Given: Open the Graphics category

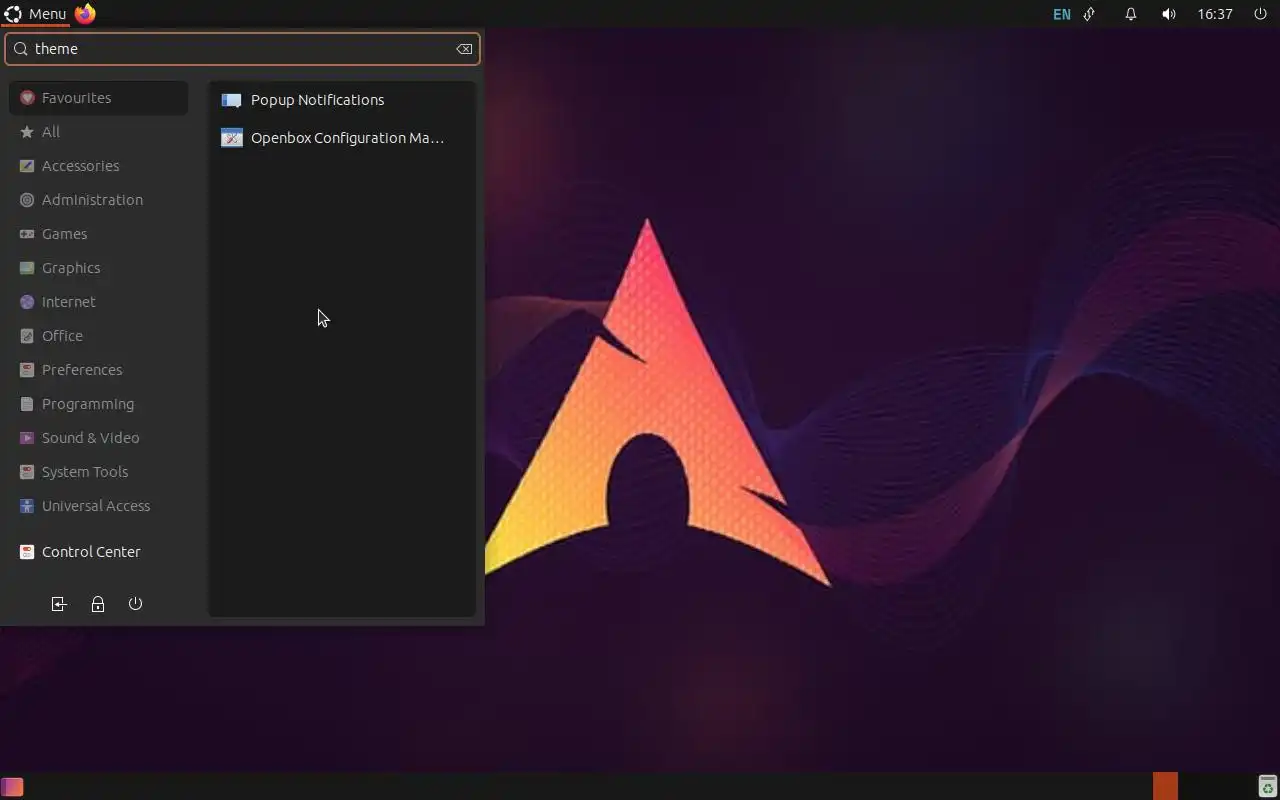Looking at the screenshot, I should 98,268.
